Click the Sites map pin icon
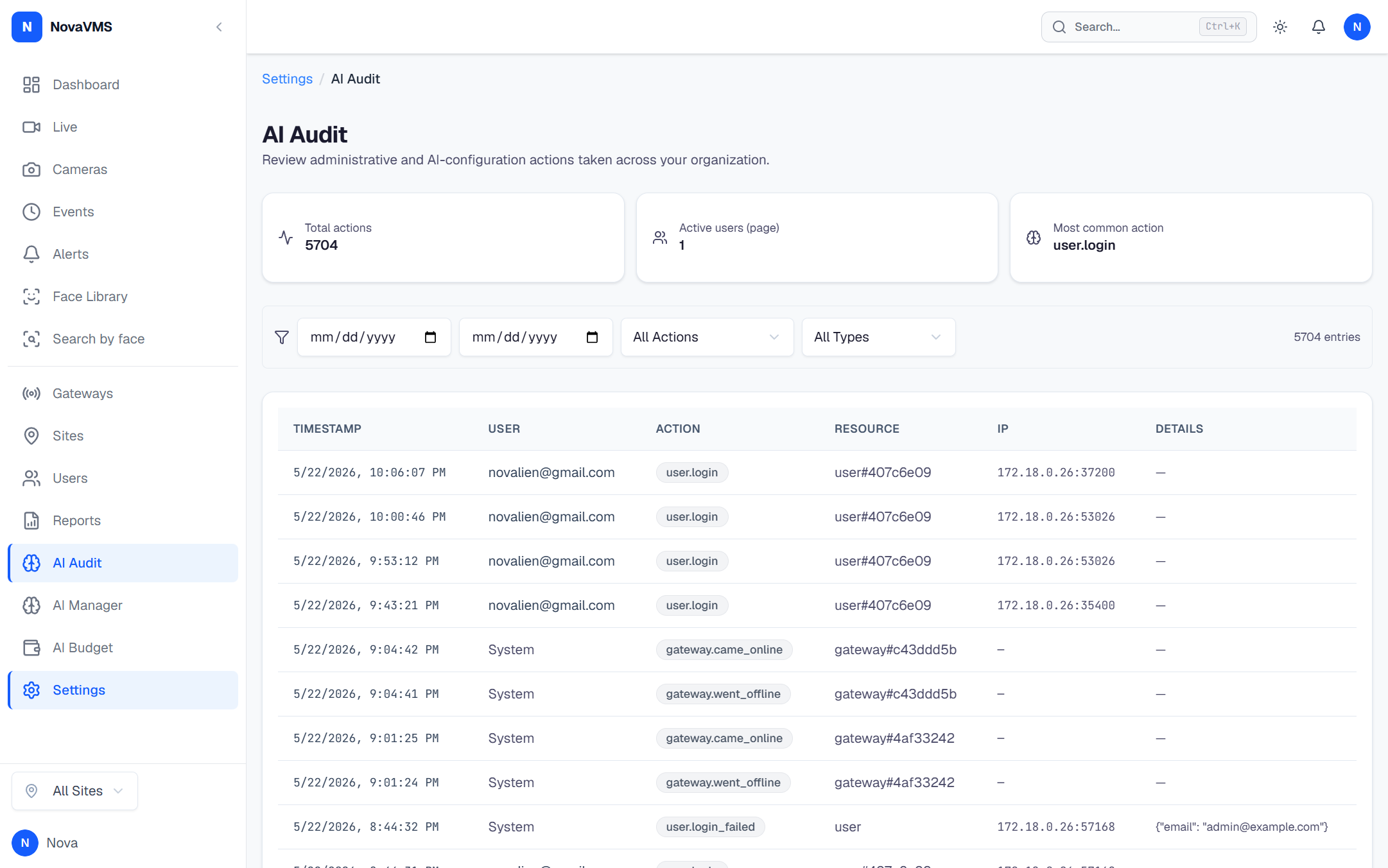 [31, 436]
